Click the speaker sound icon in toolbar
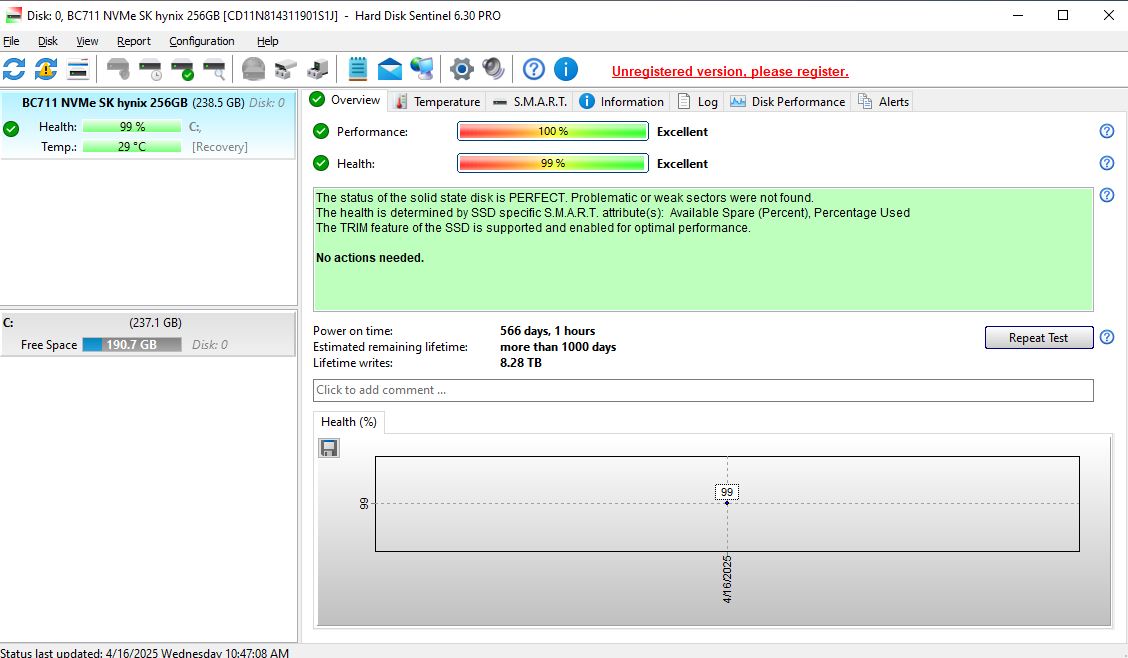The width and height of the screenshot is (1128, 658). 494,69
